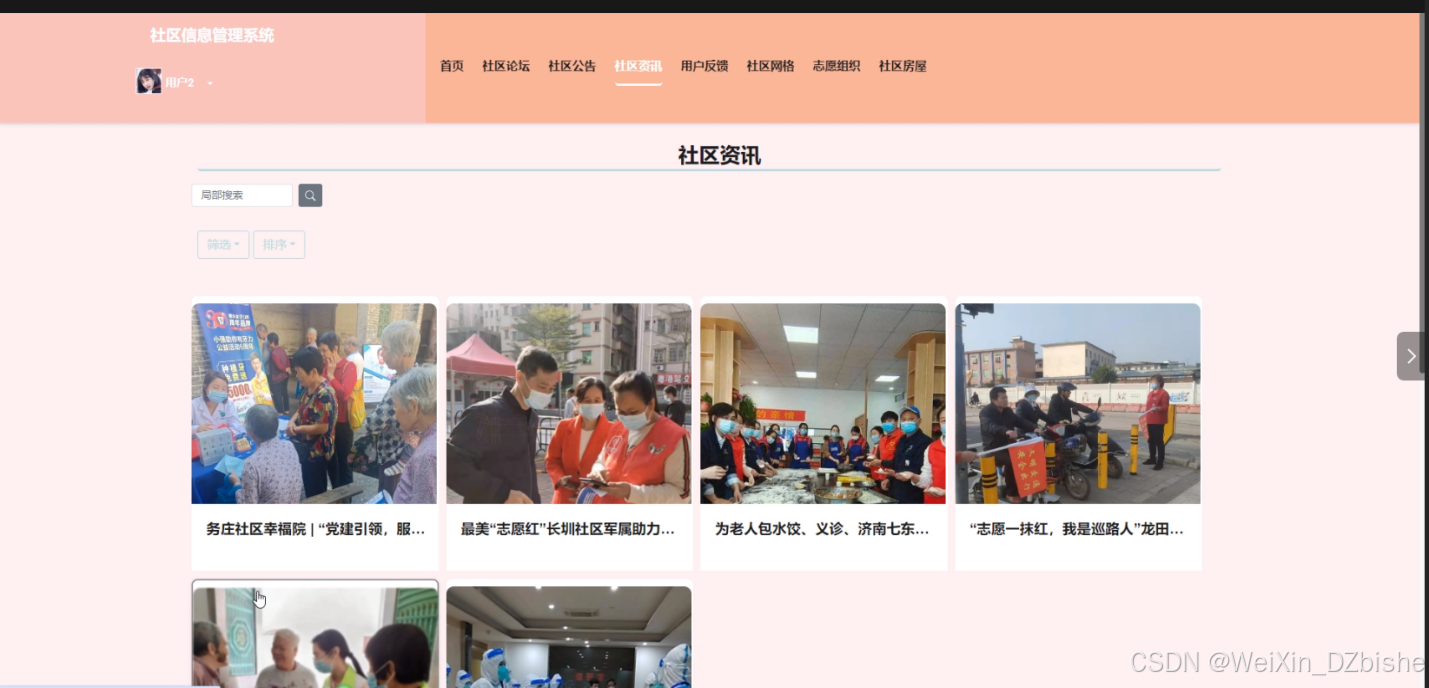The width and height of the screenshot is (1429, 688).
Task: Click the right-side panel expand chevron
Action: point(1410,356)
